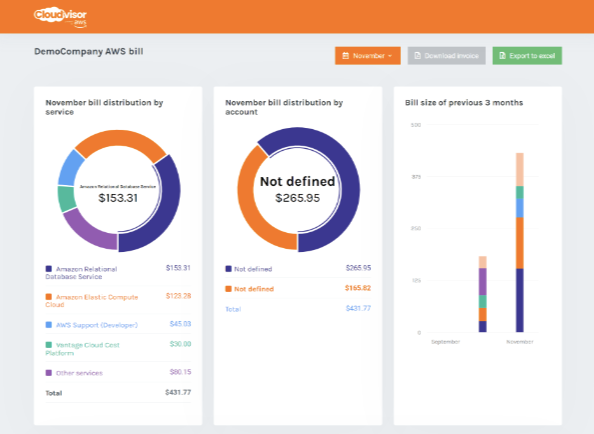Click the September axis label
The image size is (594, 434).
pyautogui.click(x=446, y=342)
